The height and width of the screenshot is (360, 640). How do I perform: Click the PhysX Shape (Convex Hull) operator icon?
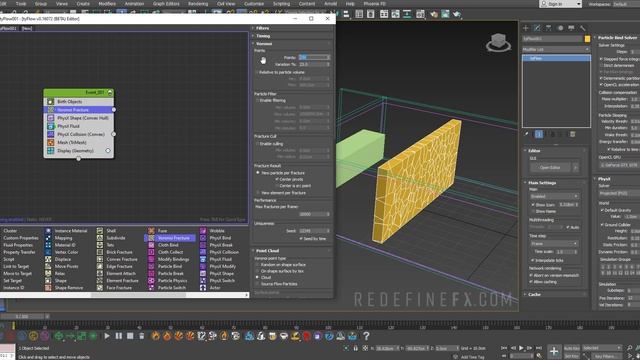point(51,118)
